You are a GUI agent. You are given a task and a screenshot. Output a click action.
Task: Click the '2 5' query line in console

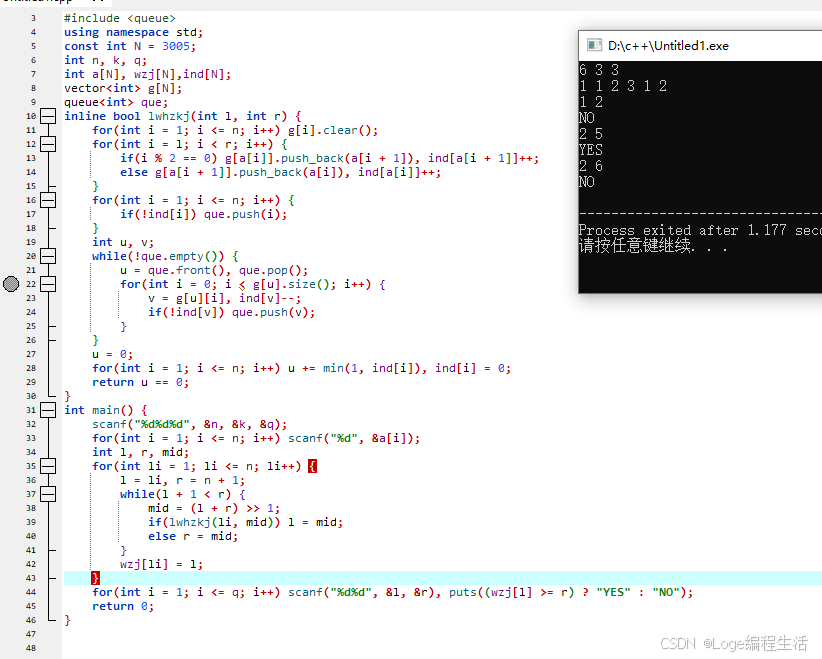click(x=591, y=134)
